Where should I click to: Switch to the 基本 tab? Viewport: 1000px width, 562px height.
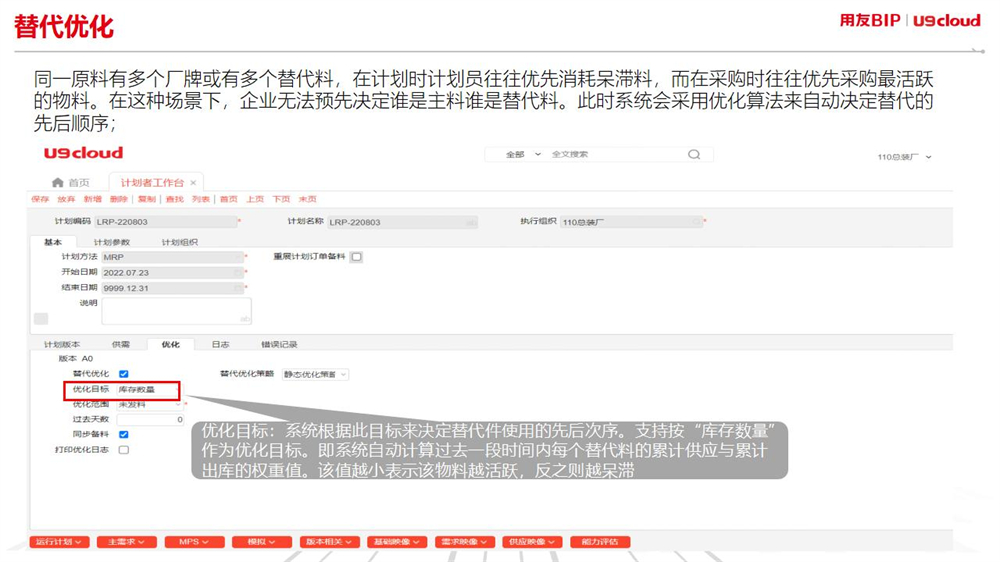point(53,242)
